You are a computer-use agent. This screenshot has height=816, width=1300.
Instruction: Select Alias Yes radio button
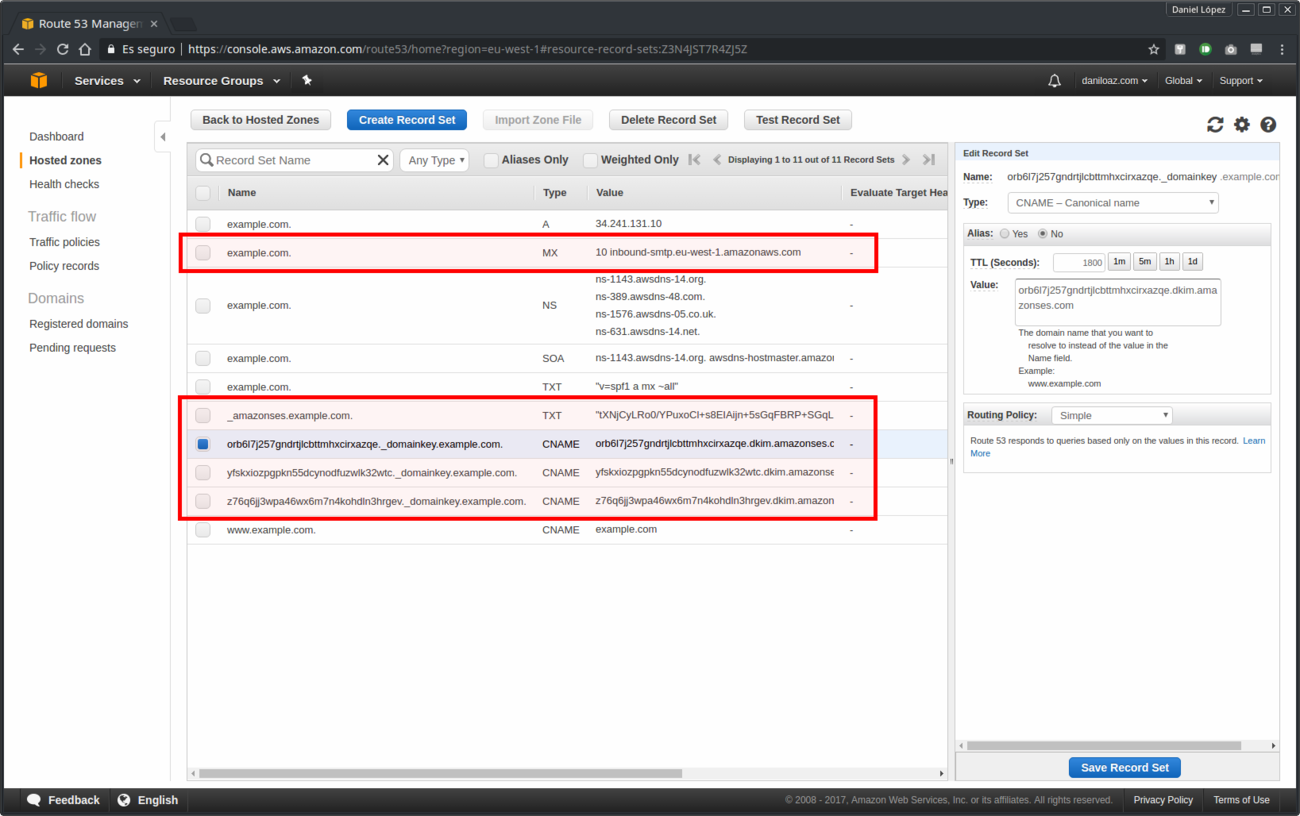click(x=1005, y=234)
